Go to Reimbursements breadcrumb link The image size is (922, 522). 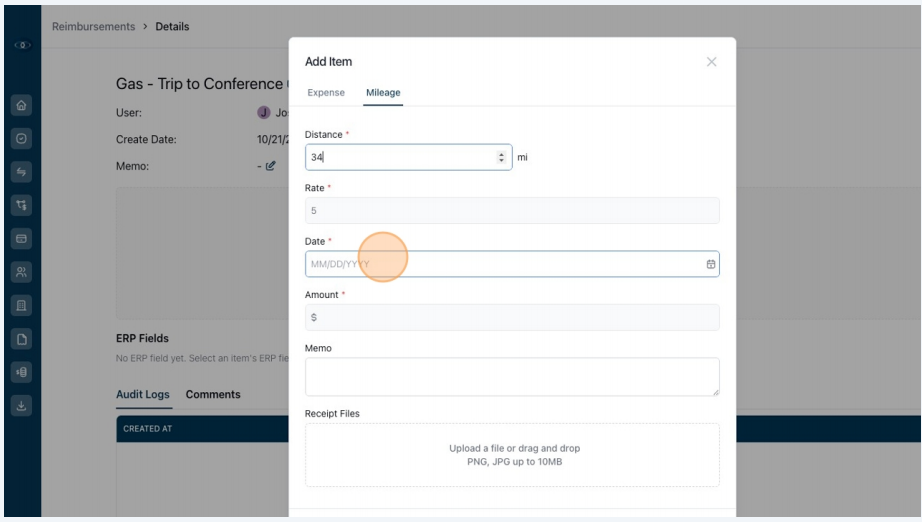[93, 26]
